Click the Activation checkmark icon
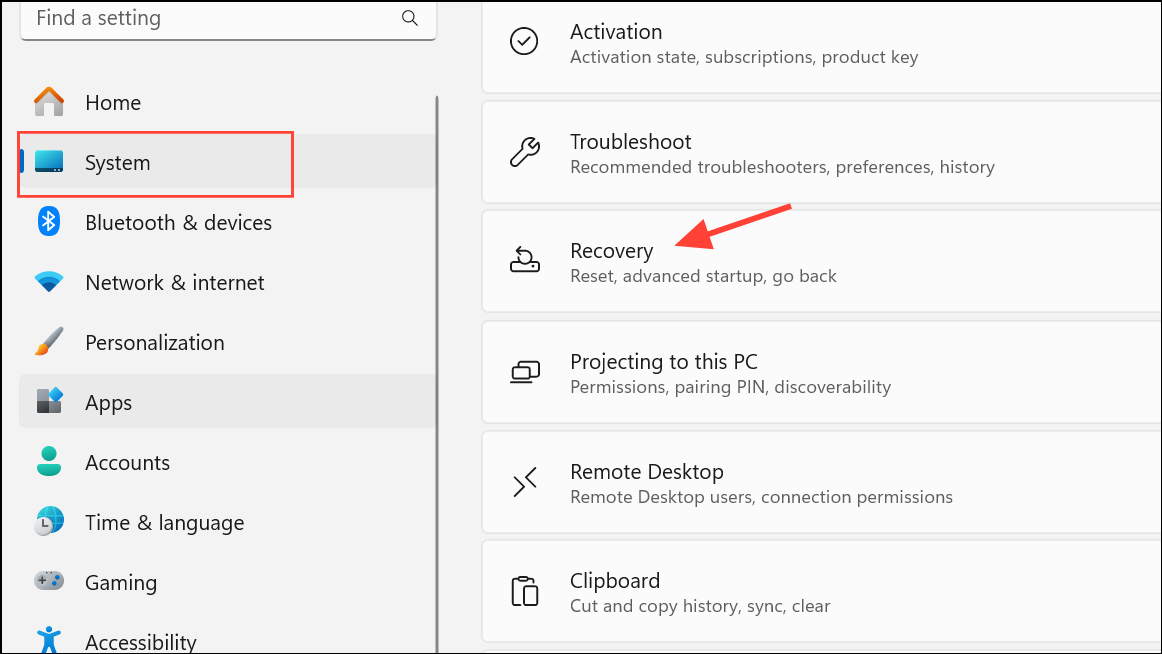The height and width of the screenshot is (654, 1162). click(x=525, y=41)
